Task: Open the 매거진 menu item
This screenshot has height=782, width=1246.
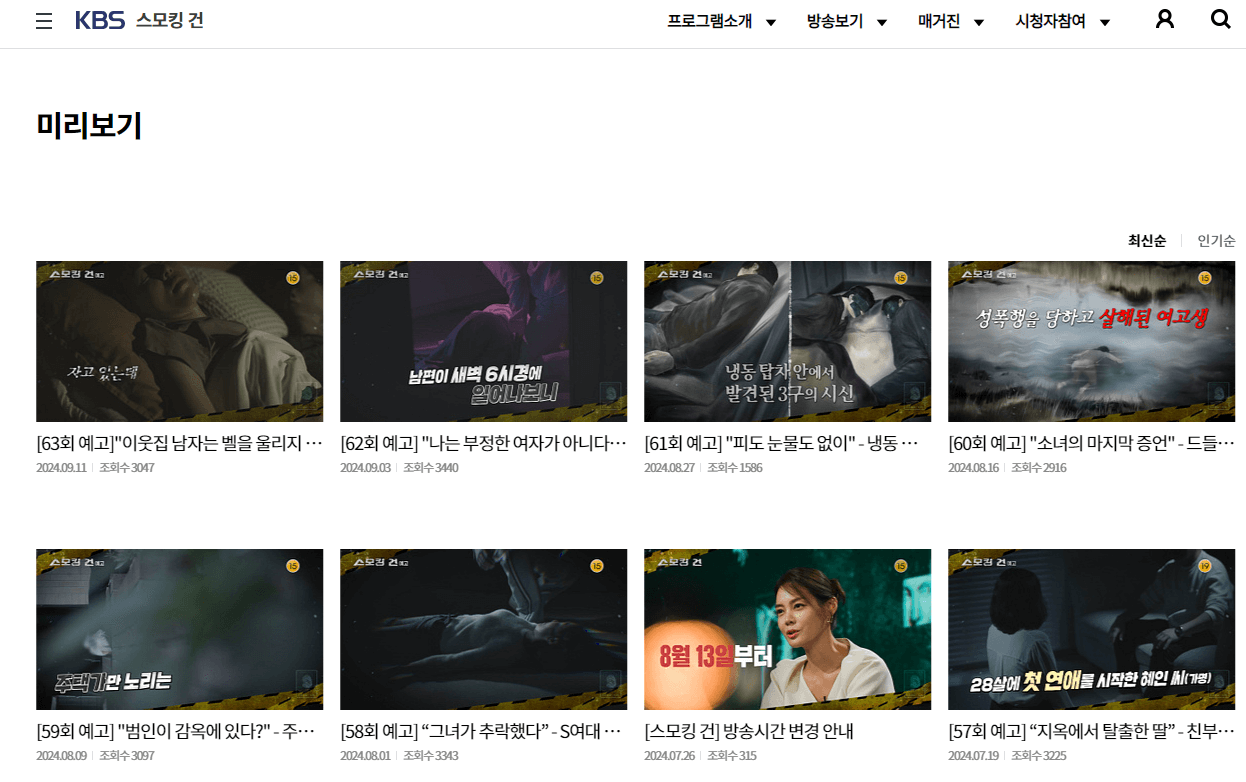Action: (940, 21)
